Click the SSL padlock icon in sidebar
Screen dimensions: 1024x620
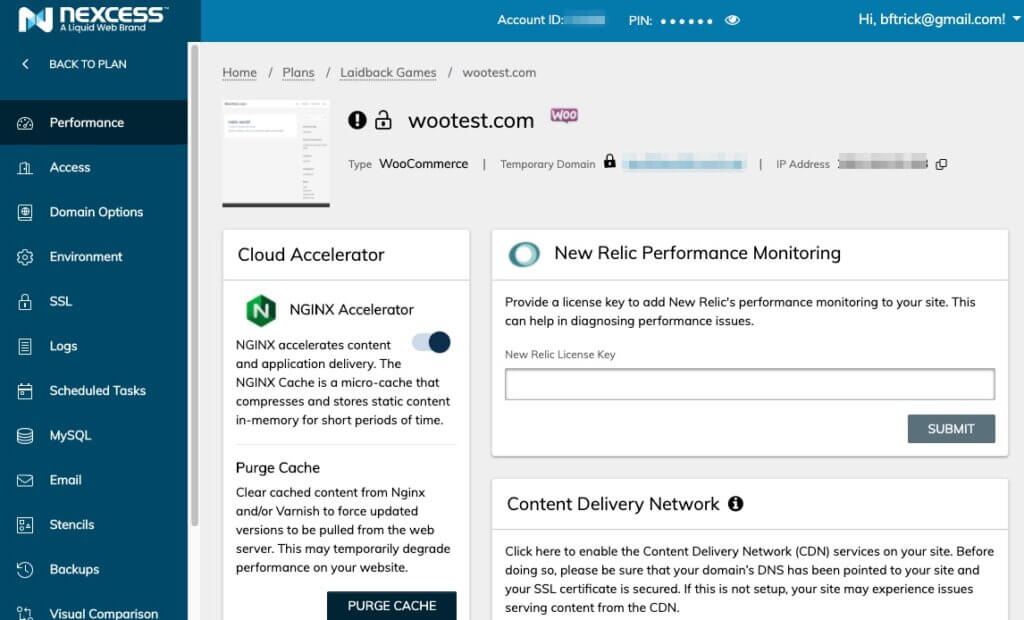[25, 301]
